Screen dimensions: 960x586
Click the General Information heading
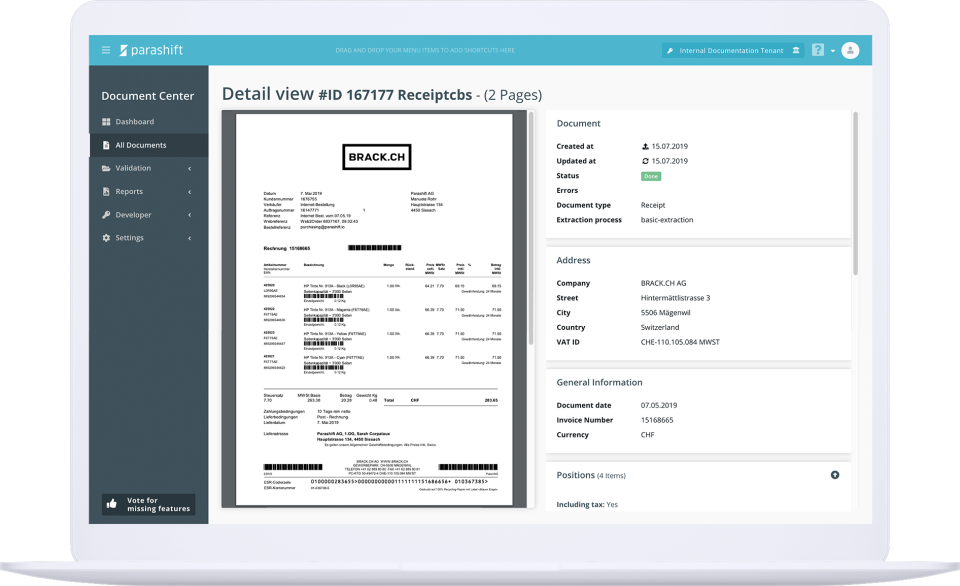(599, 382)
